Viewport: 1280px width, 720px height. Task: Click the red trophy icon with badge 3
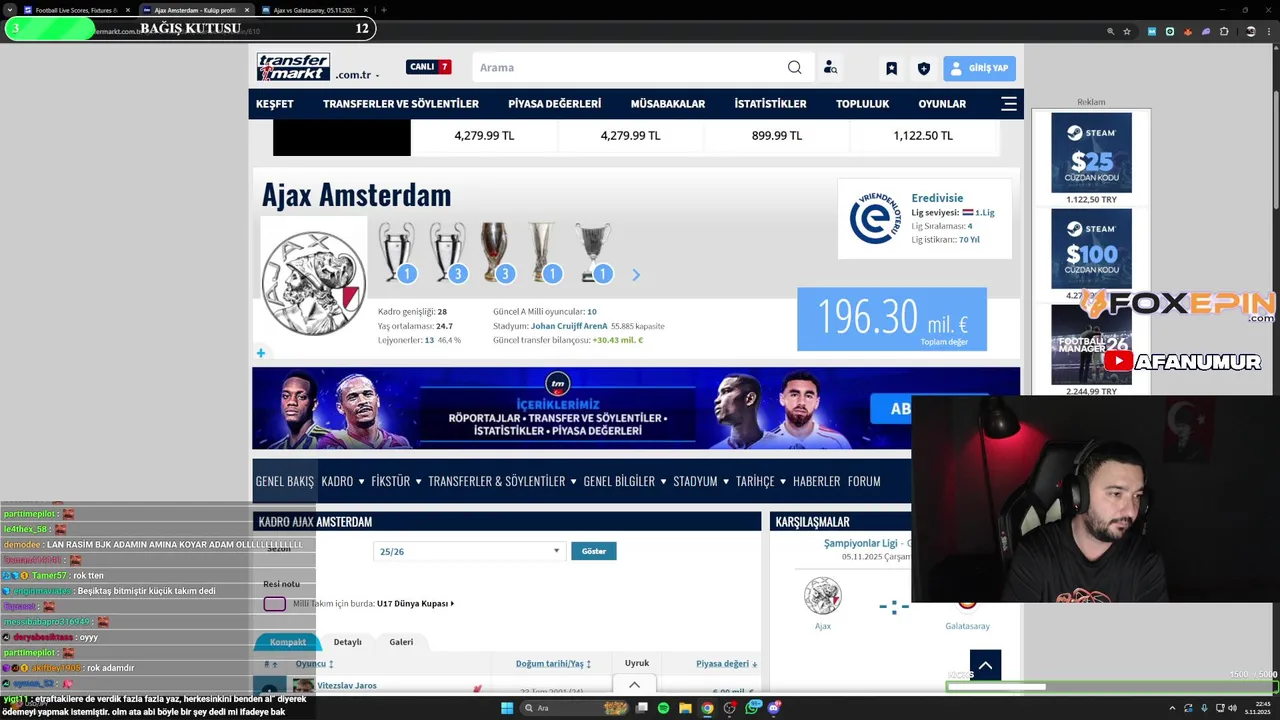(495, 252)
